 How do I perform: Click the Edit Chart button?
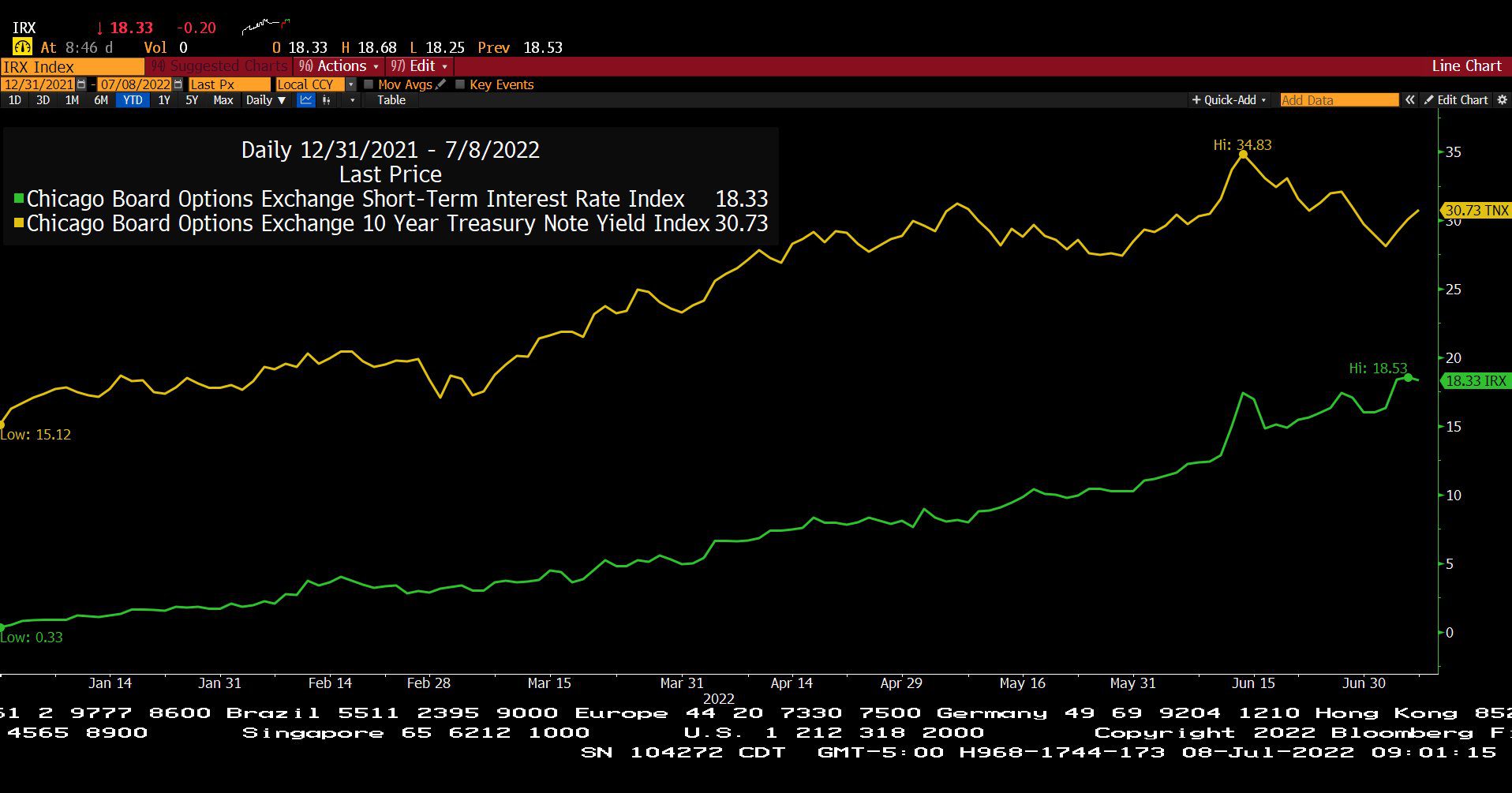[x=1456, y=100]
